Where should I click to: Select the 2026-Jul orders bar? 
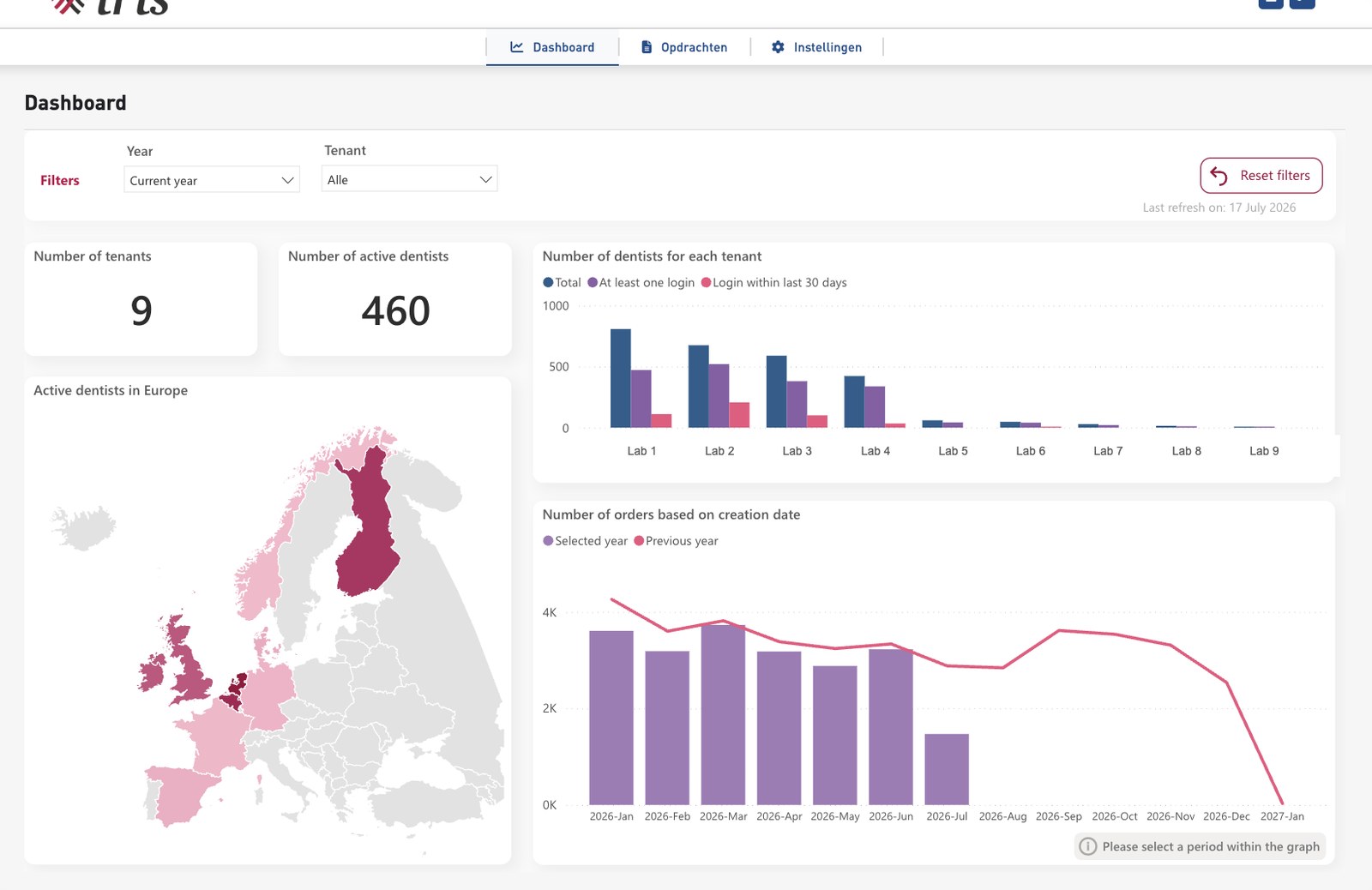point(947,769)
